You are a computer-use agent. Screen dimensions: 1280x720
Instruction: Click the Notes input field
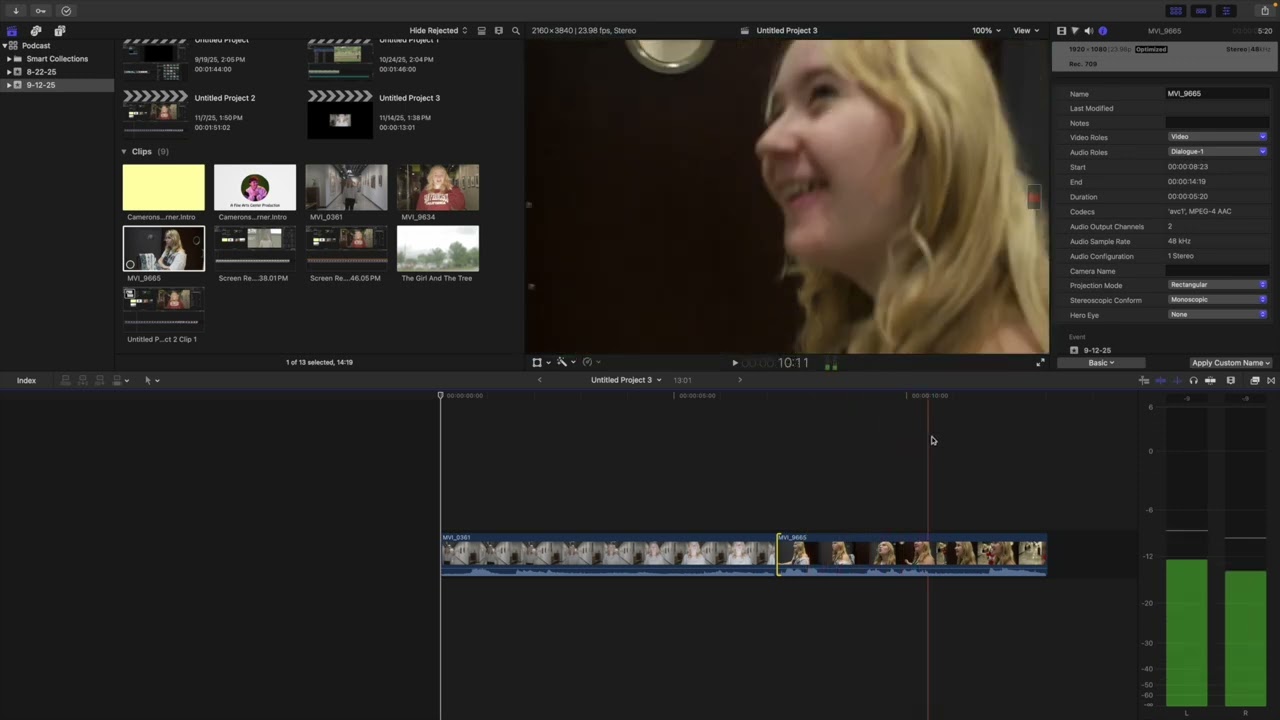(1217, 123)
